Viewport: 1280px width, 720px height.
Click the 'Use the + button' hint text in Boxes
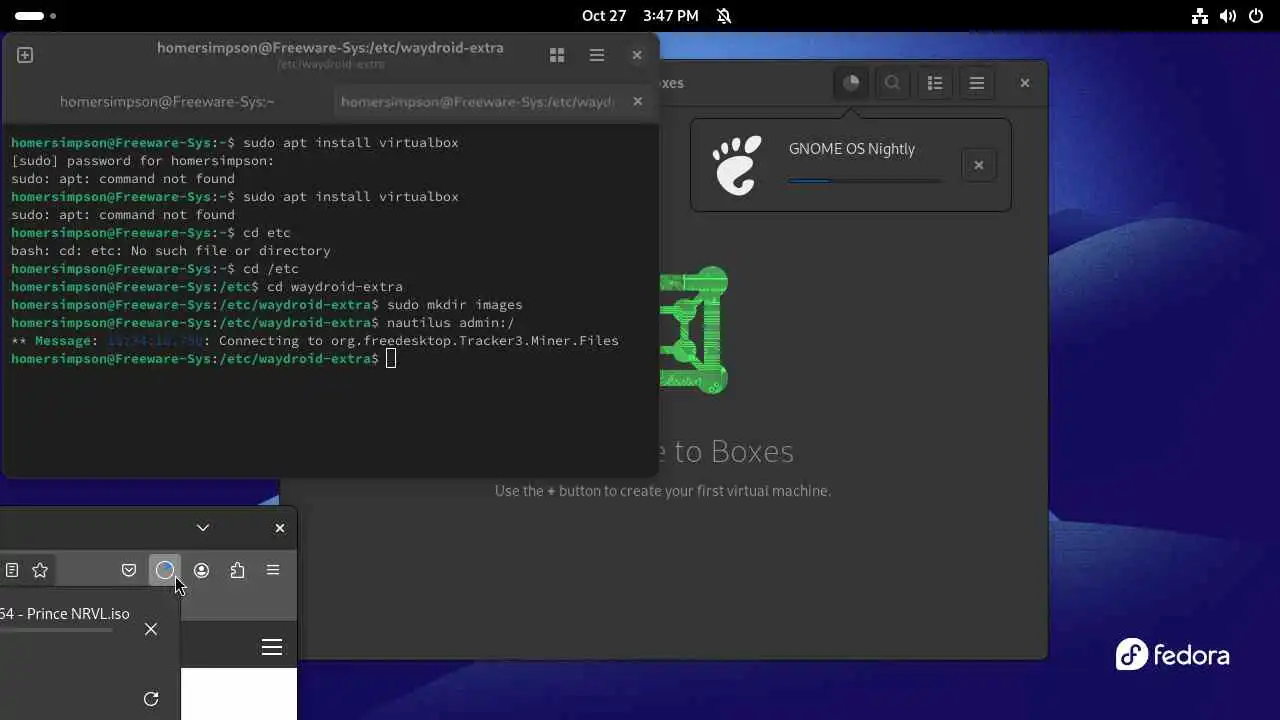click(663, 491)
